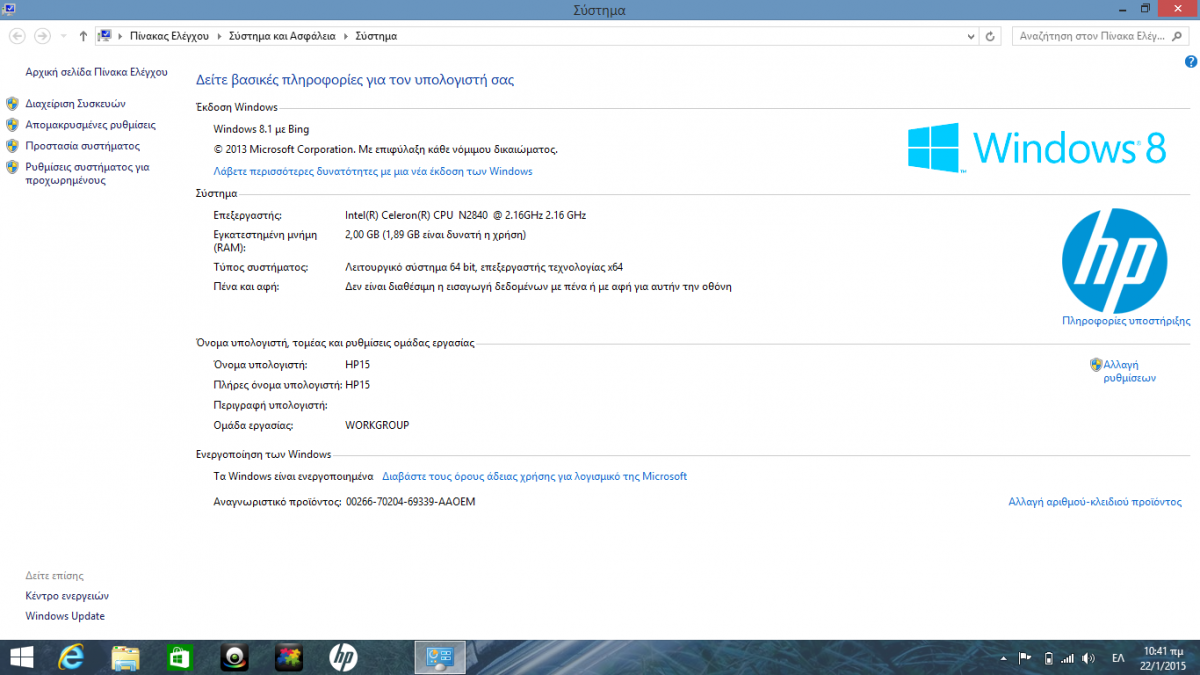
Task: Open the Windows Start button
Action: (20, 657)
